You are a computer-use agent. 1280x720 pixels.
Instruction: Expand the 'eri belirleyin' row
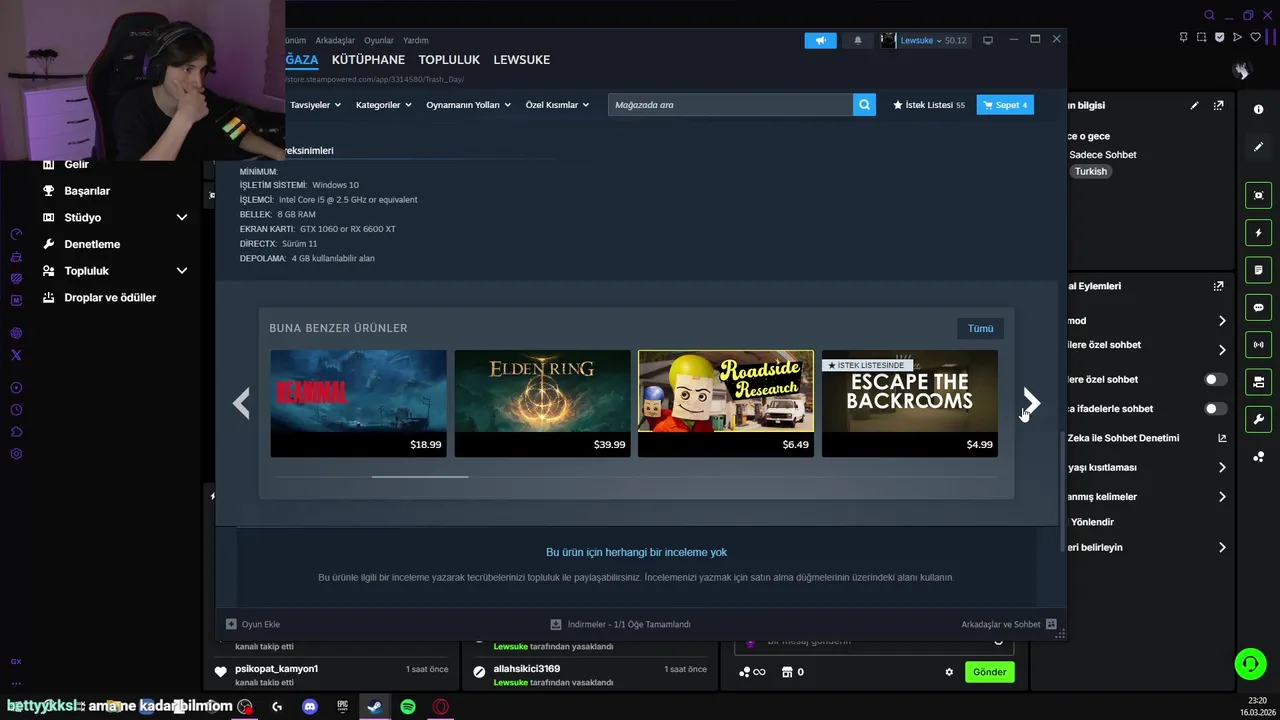pyautogui.click(x=1147, y=547)
